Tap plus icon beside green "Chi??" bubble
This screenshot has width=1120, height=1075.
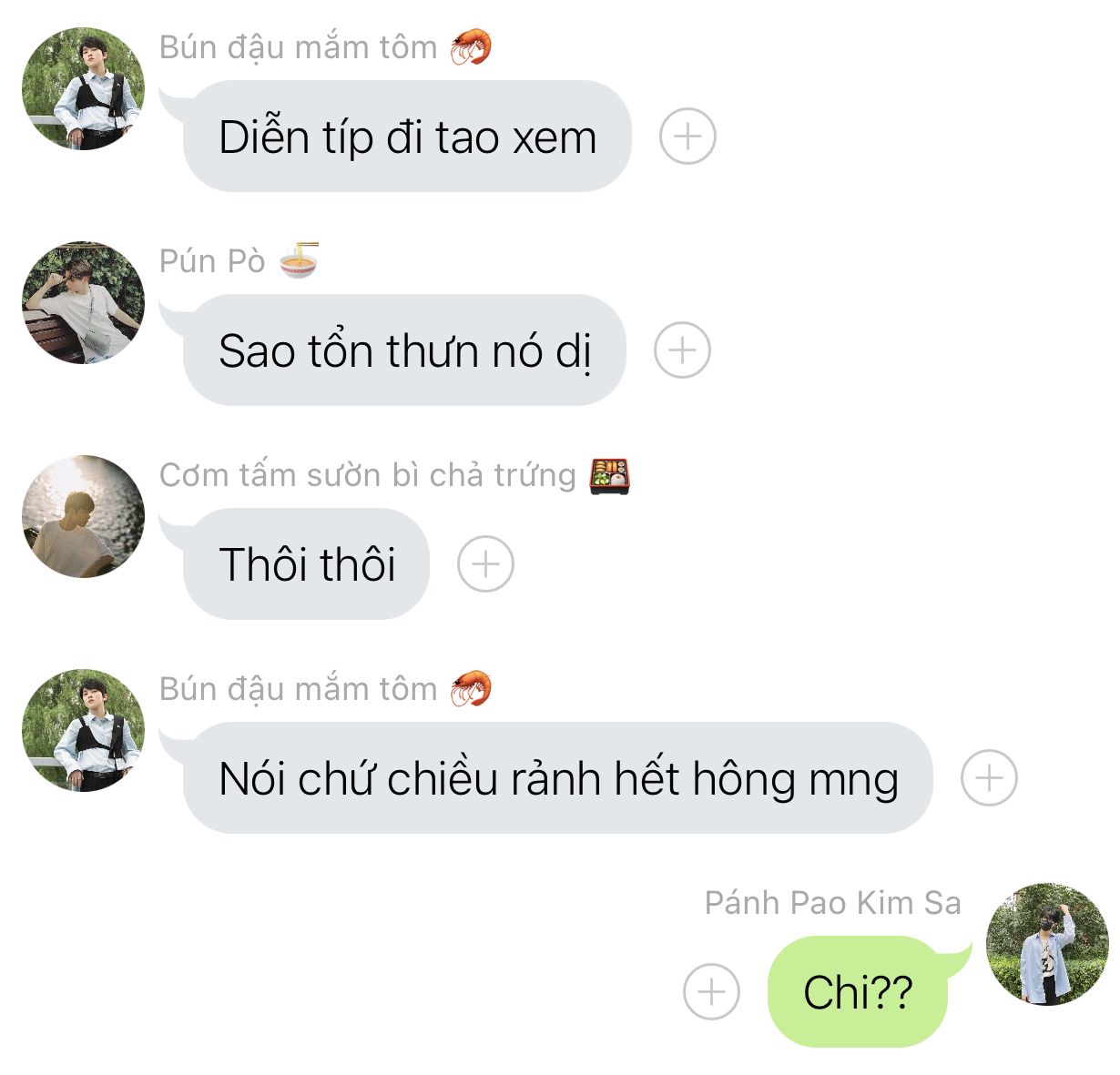711,992
